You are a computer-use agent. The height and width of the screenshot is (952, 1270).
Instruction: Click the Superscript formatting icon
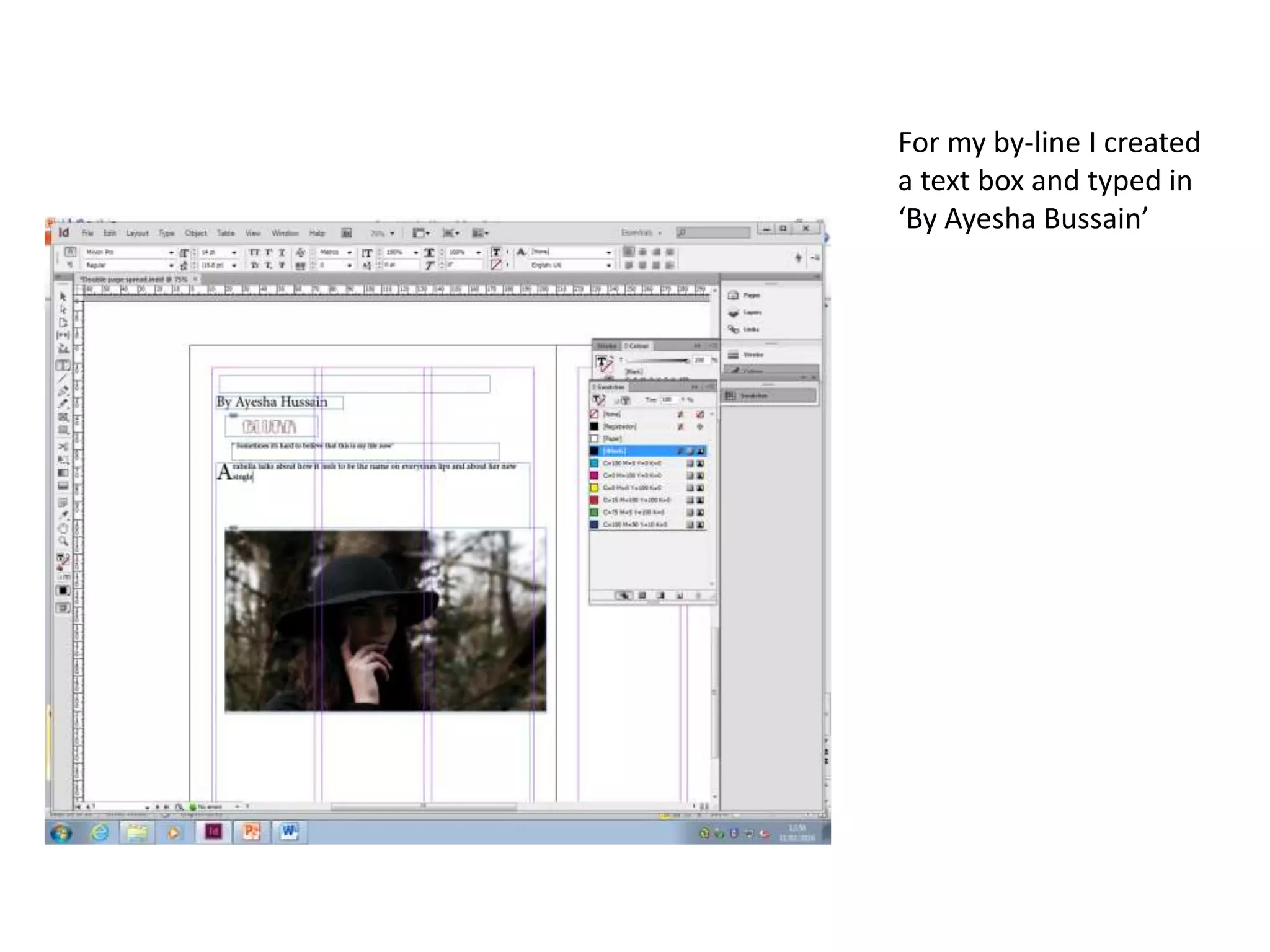pyautogui.click(x=268, y=252)
